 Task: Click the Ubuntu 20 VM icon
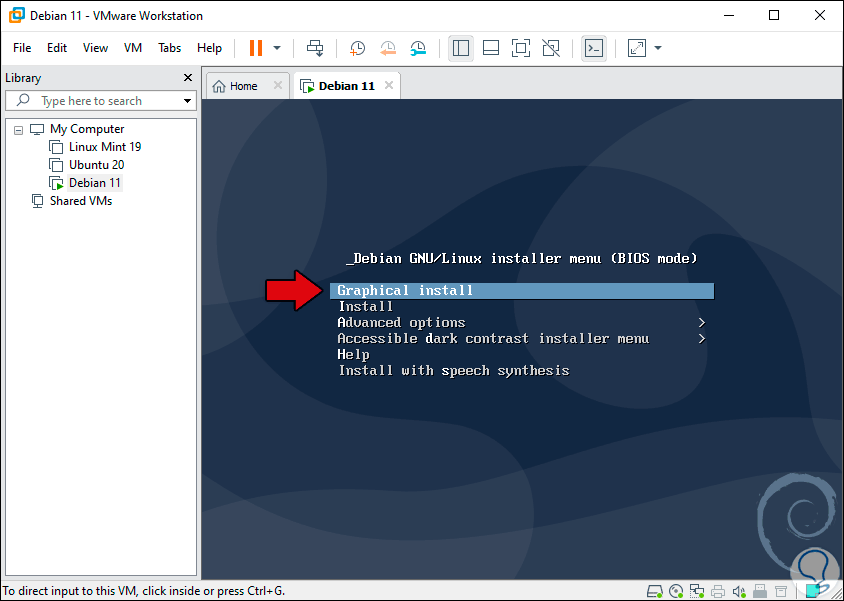pyautogui.click(x=56, y=165)
